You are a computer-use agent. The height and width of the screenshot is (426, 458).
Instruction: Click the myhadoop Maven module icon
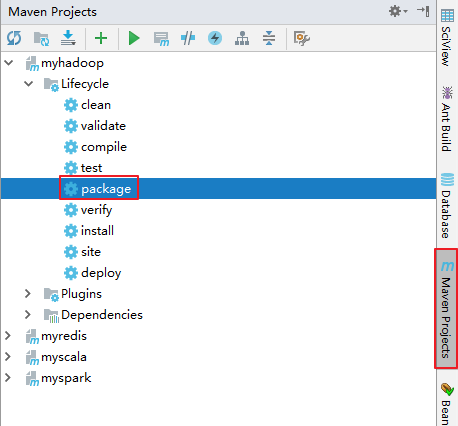[32, 64]
